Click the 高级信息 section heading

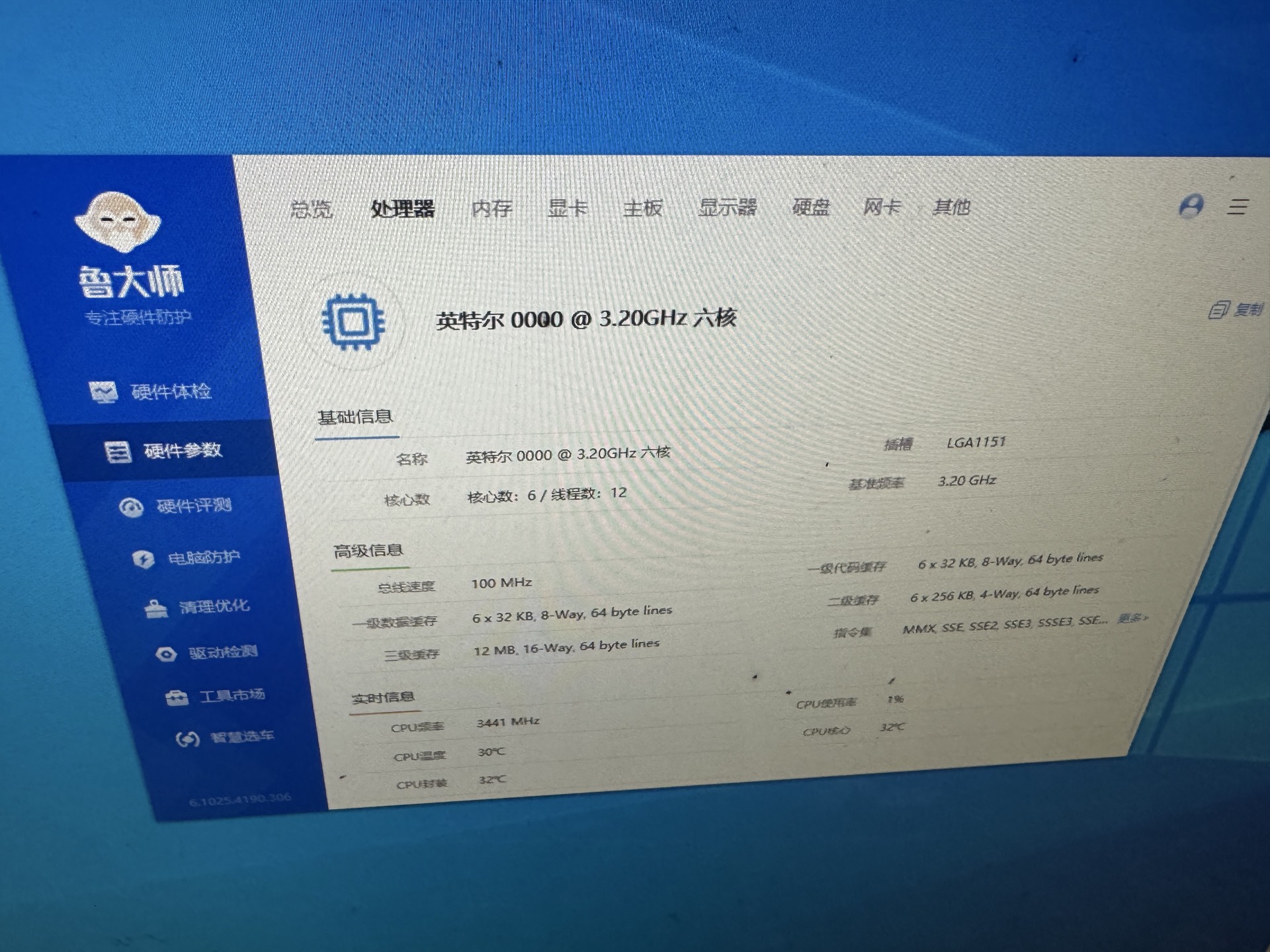pyautogui.click(x=368, y=551)
